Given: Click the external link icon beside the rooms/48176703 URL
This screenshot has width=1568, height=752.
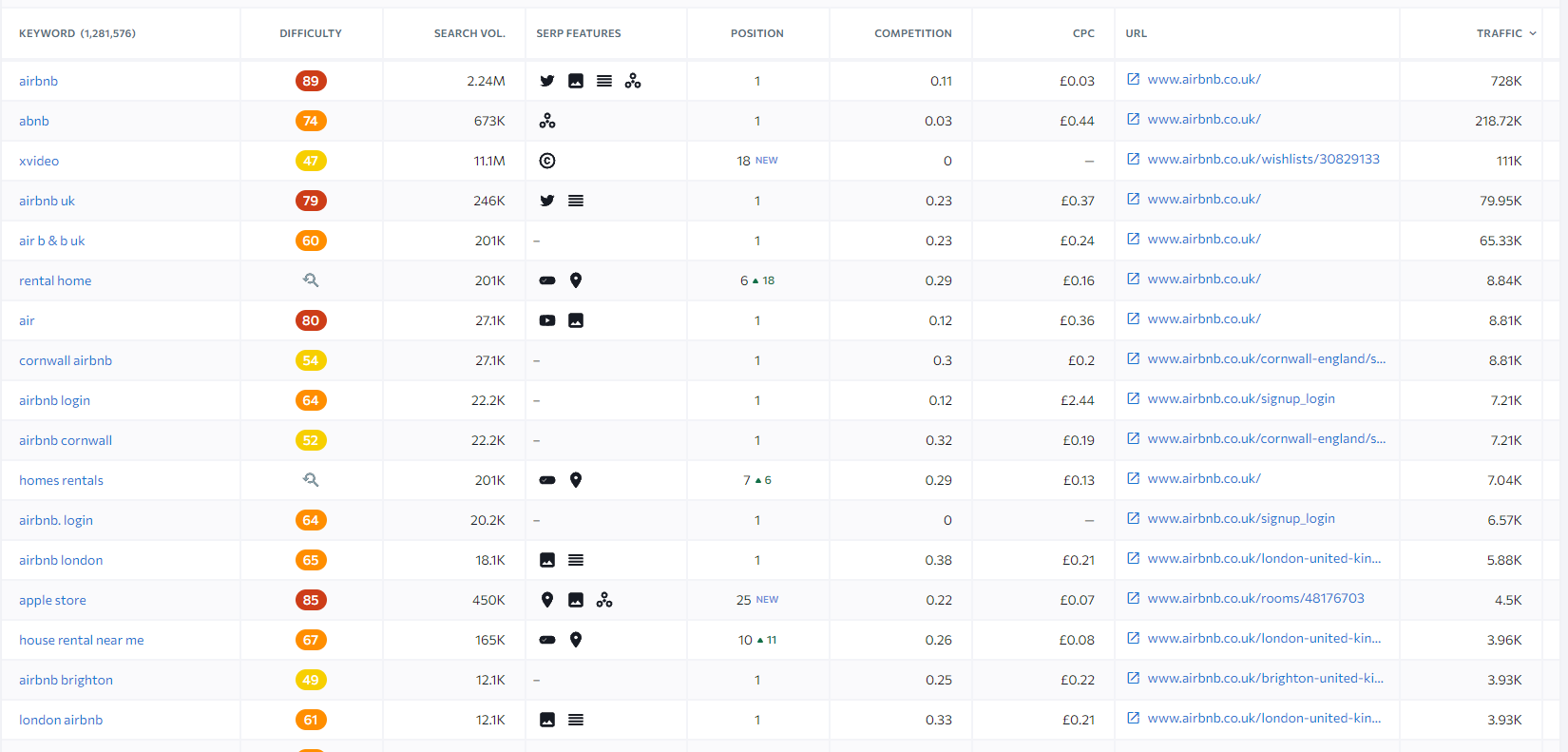Looking at the screenshot, I should [1134, 598].
